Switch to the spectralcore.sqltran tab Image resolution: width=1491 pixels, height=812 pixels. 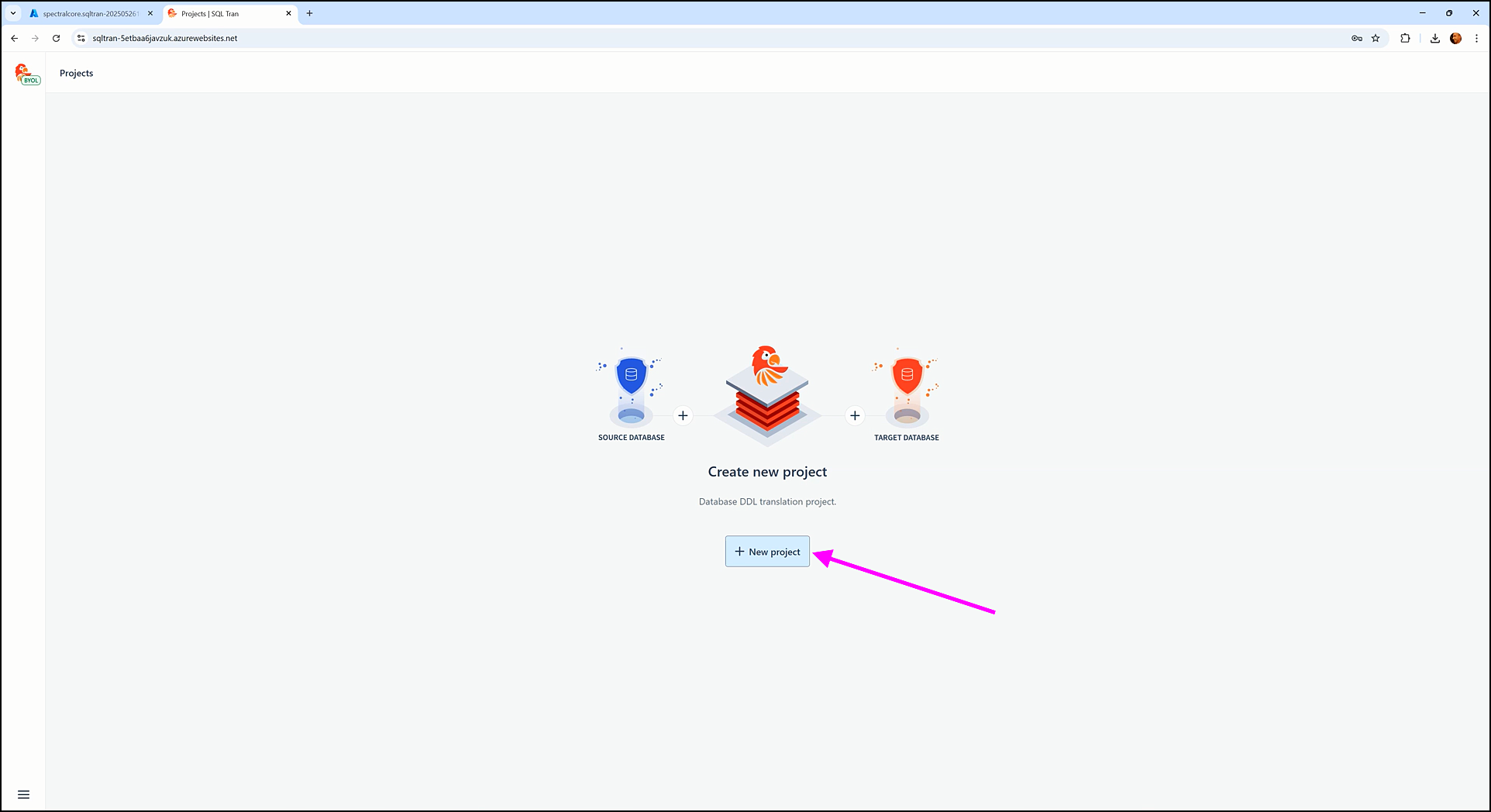(x=89, y=13)
